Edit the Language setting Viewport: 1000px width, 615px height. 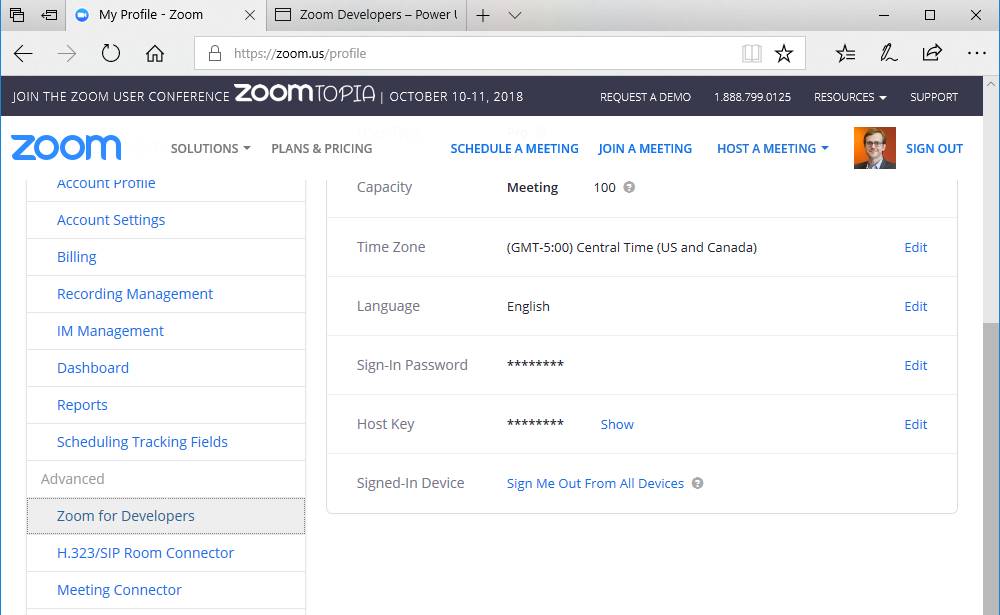[x=916, y=306]
